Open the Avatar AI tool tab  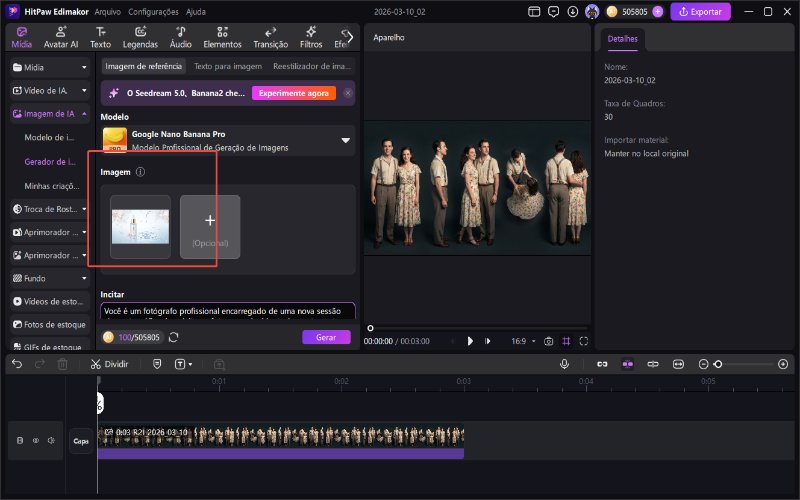pyautogui.click(x=61, y=37)
